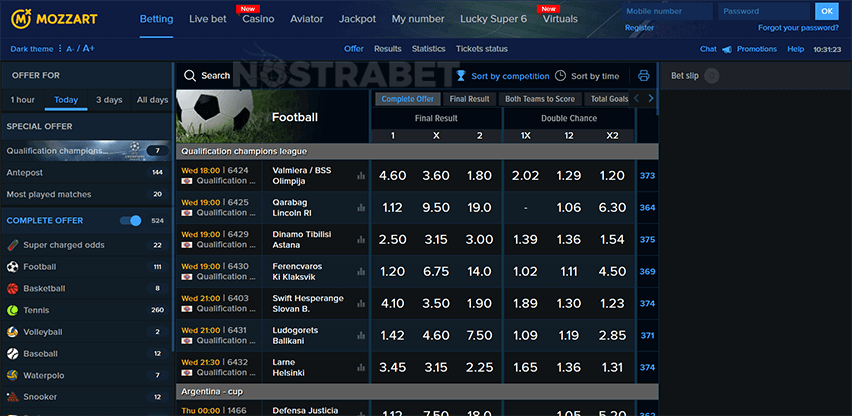
Task: Click the Promotions megaphone icon
Action: [x=727, y=49]
